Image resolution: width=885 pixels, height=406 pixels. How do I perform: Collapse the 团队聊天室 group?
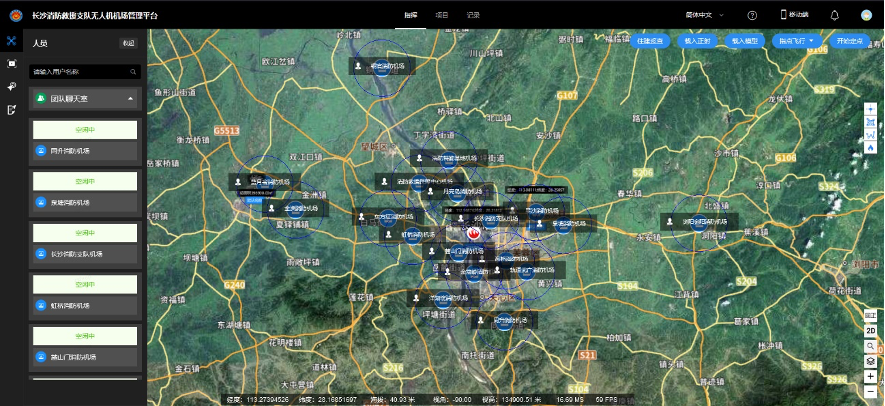(x=129, y=99)
